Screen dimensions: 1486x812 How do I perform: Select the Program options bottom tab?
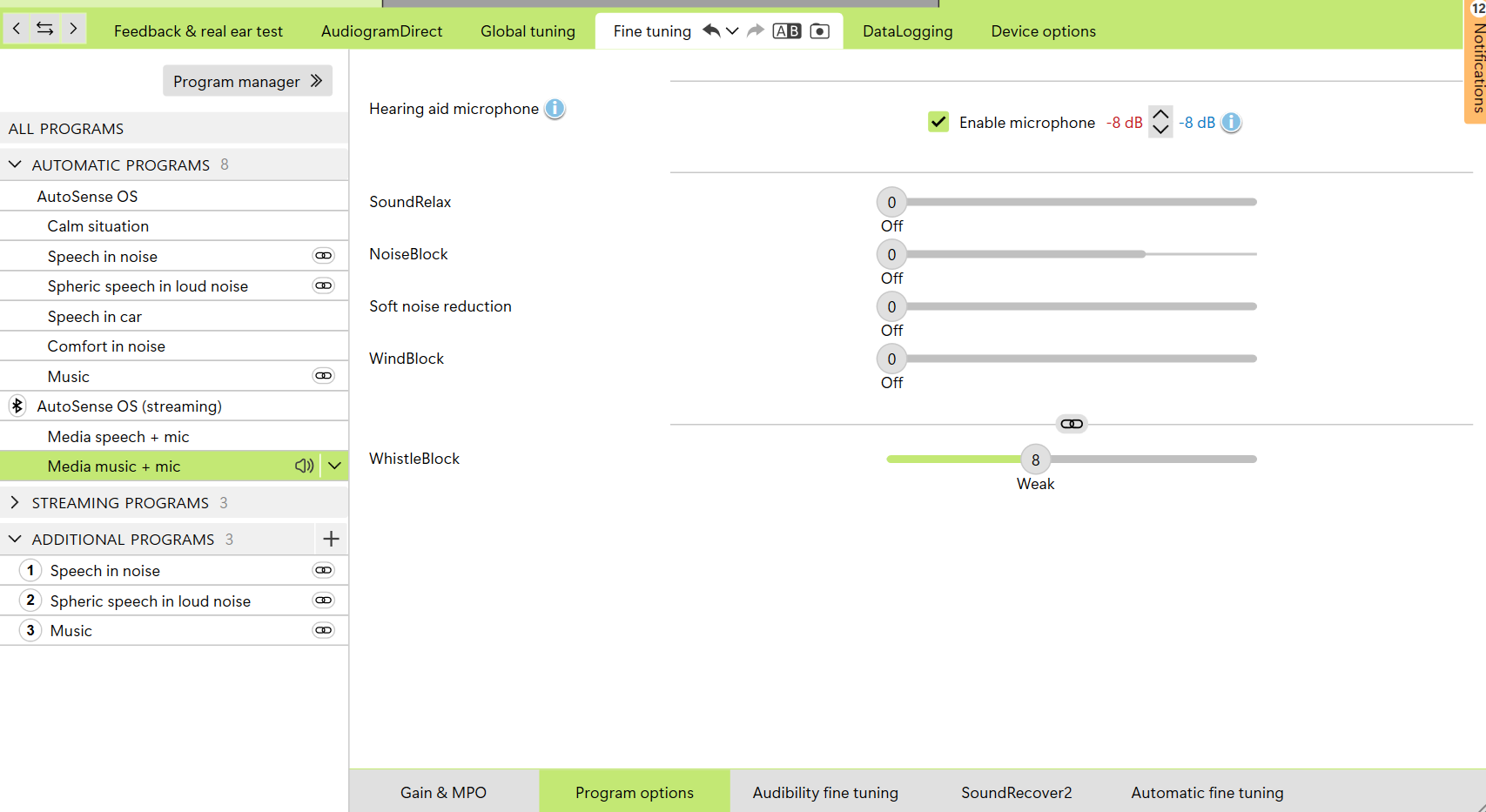point(635,792)
